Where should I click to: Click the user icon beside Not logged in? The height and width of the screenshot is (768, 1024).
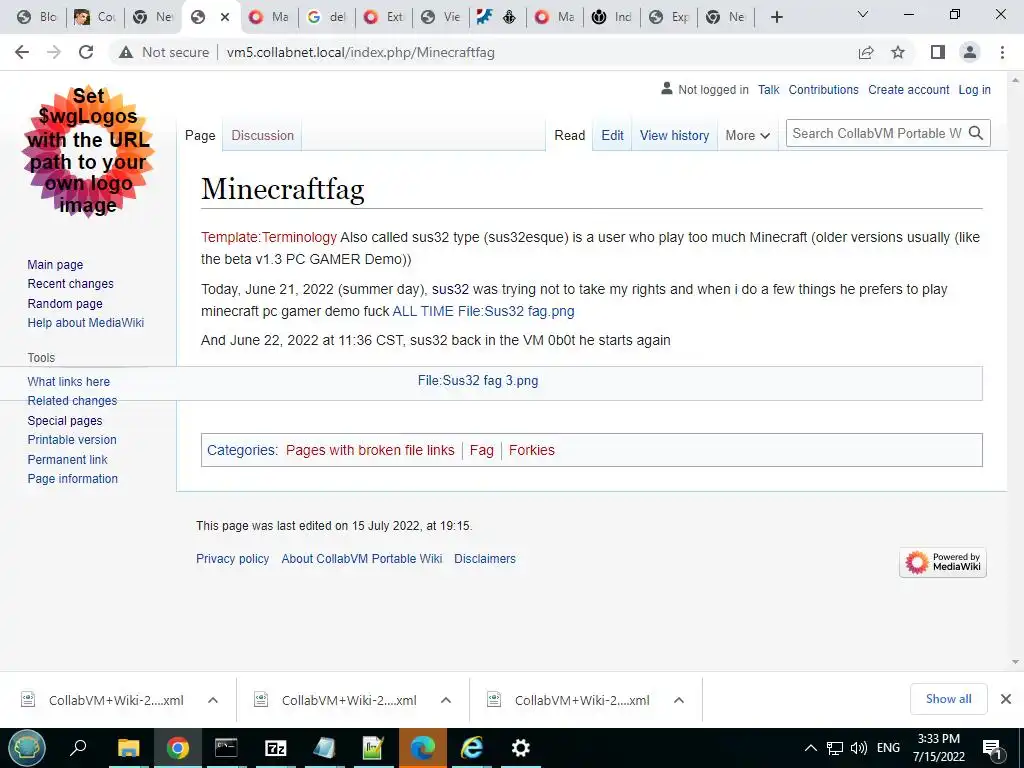click(666, 89)
